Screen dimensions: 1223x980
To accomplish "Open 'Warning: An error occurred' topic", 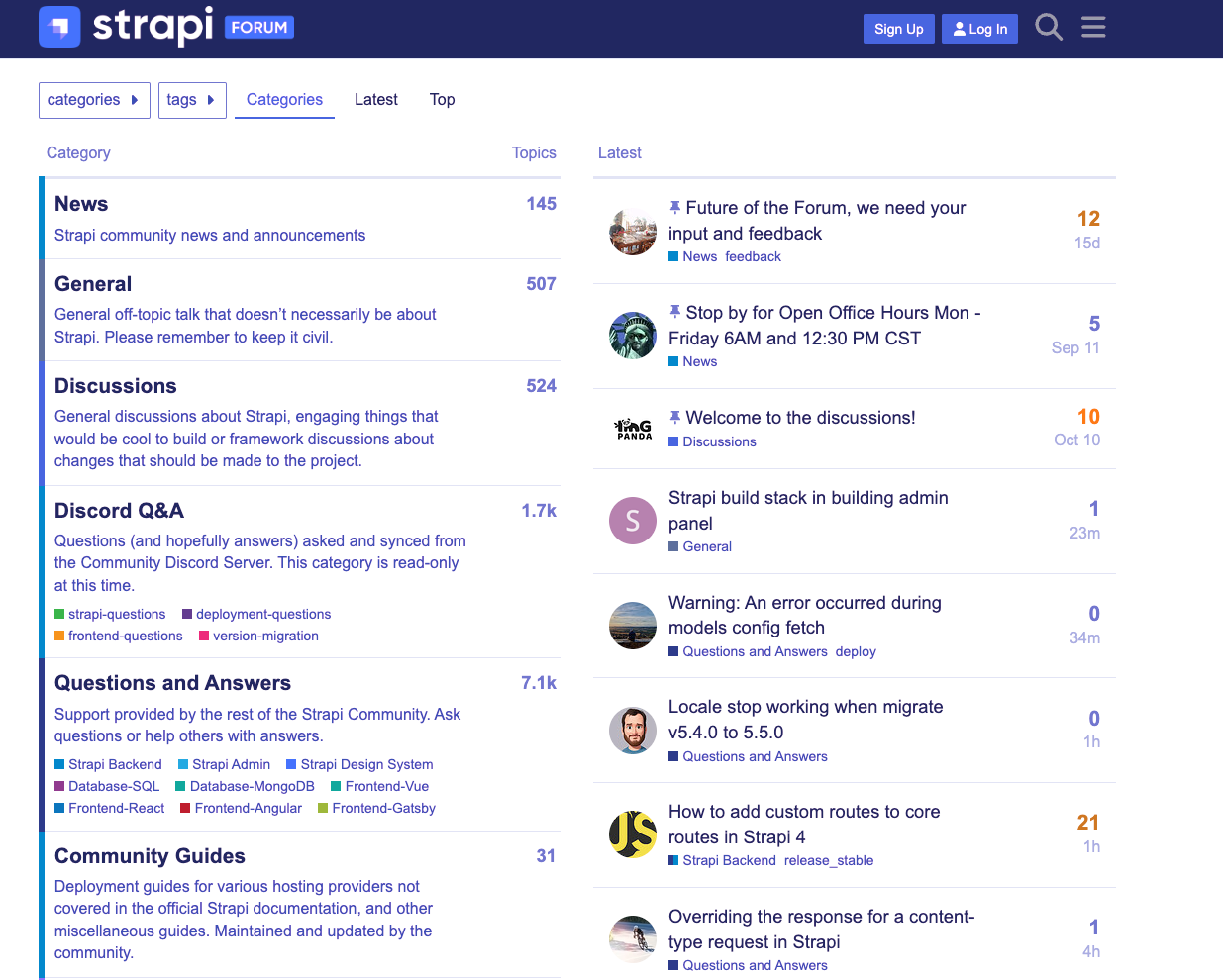I will (805, 615).
